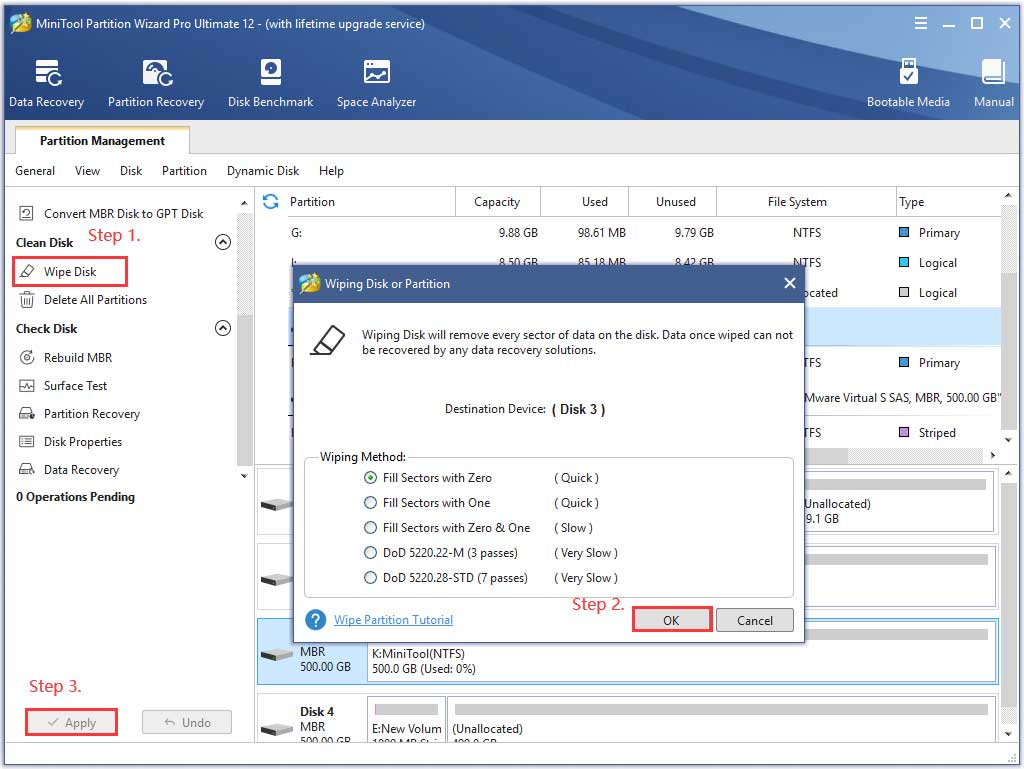This screenshot has width=1024, height=769.
Task: Select Fill Sectors with Zero method
Action: click(x=370, y=478)
